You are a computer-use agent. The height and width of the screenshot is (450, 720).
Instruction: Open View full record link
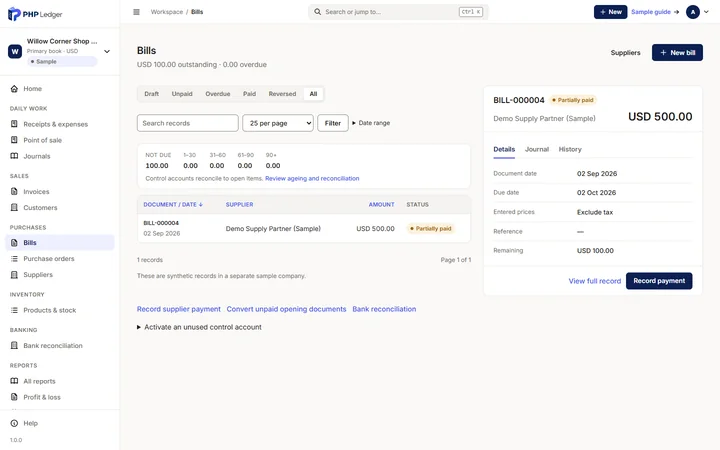click(595, 281)
